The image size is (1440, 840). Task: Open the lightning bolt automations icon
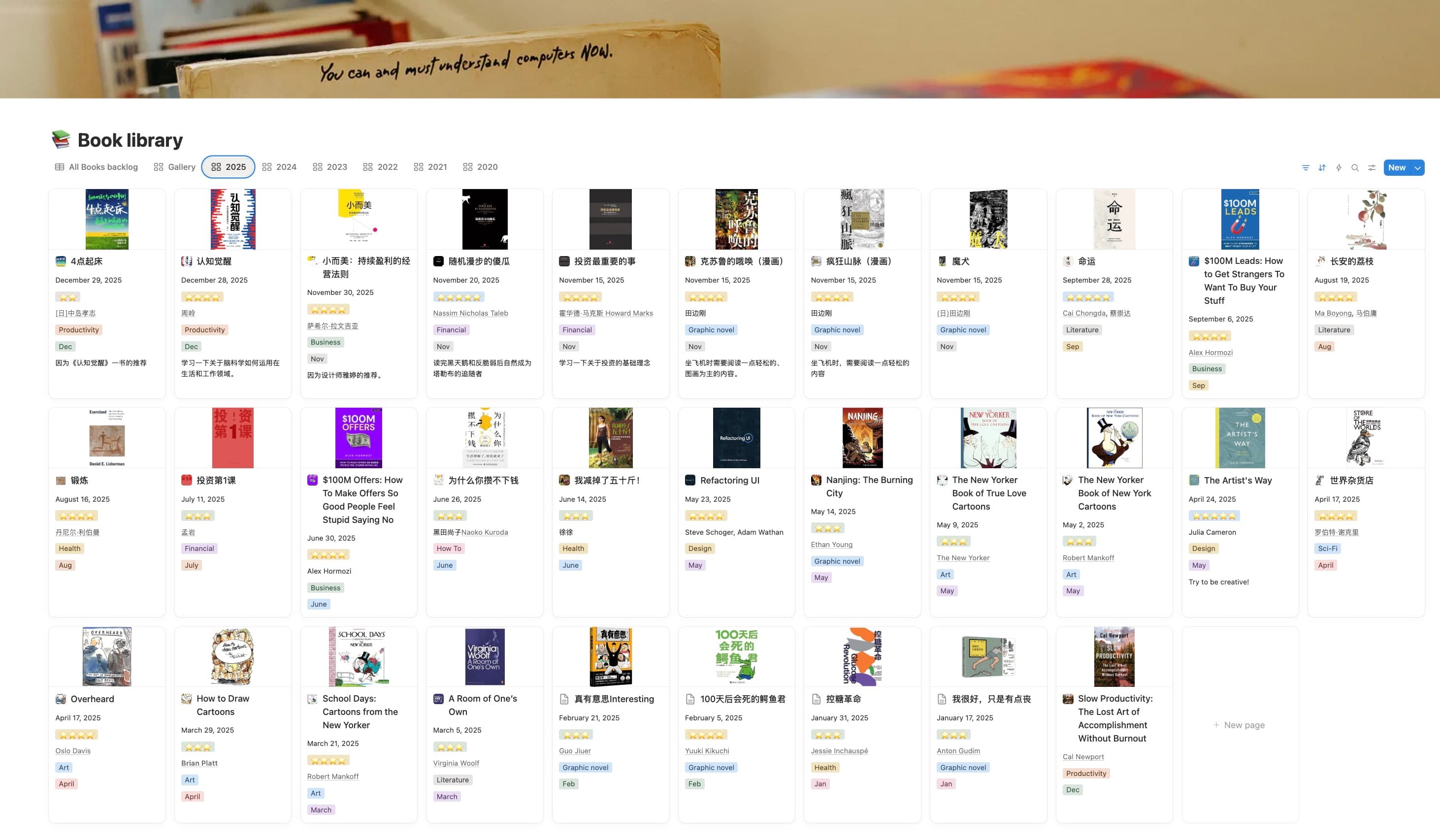click(1339, 167)
